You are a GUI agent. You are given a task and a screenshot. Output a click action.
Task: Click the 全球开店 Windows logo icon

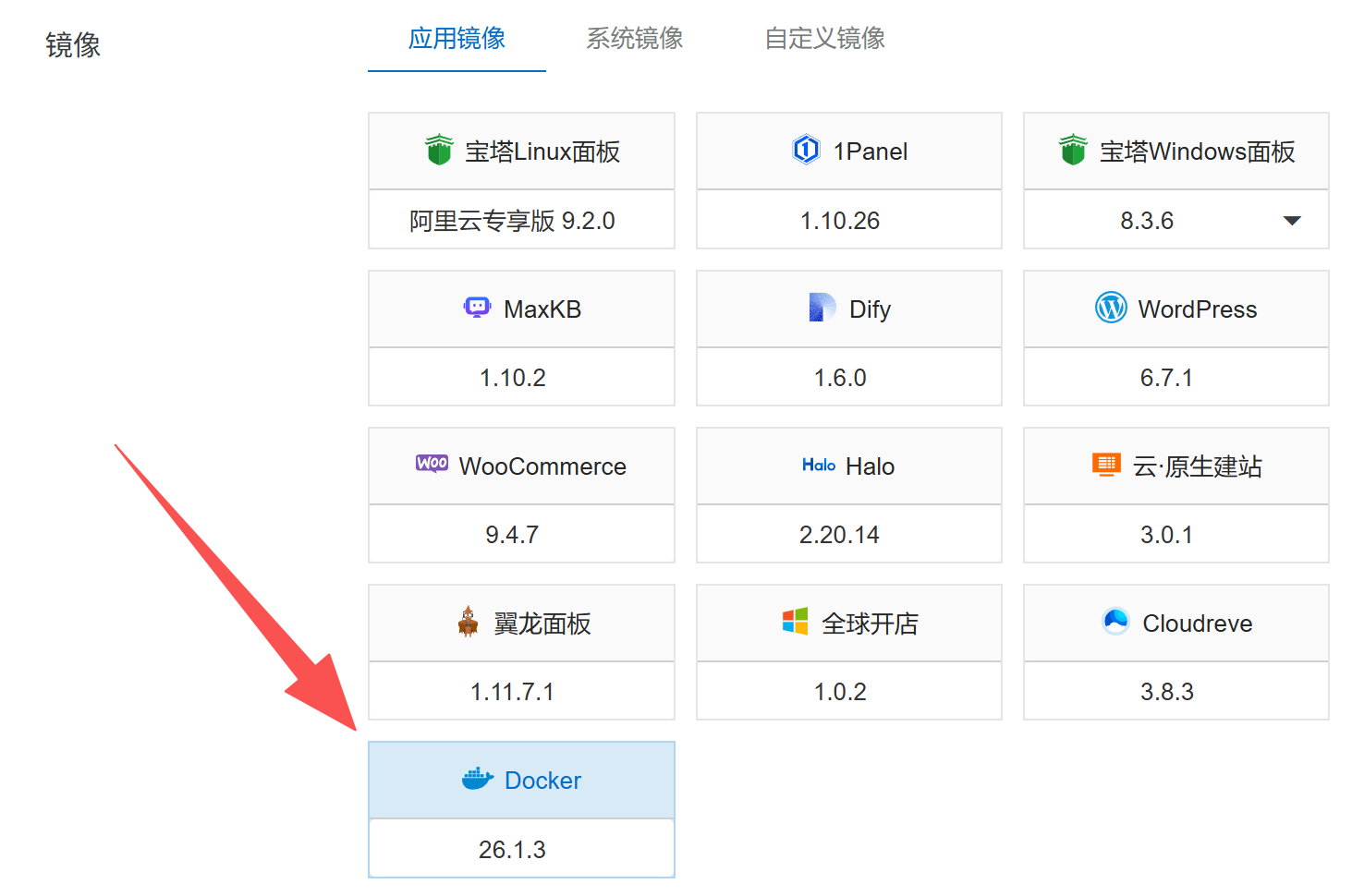795,622
